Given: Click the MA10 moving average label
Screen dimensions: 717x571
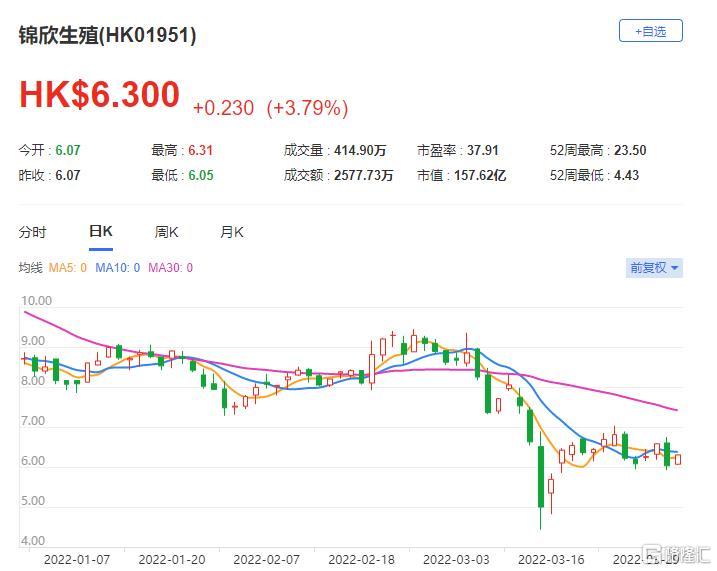Looking at the screenshot, I should (x=118, y=267).
